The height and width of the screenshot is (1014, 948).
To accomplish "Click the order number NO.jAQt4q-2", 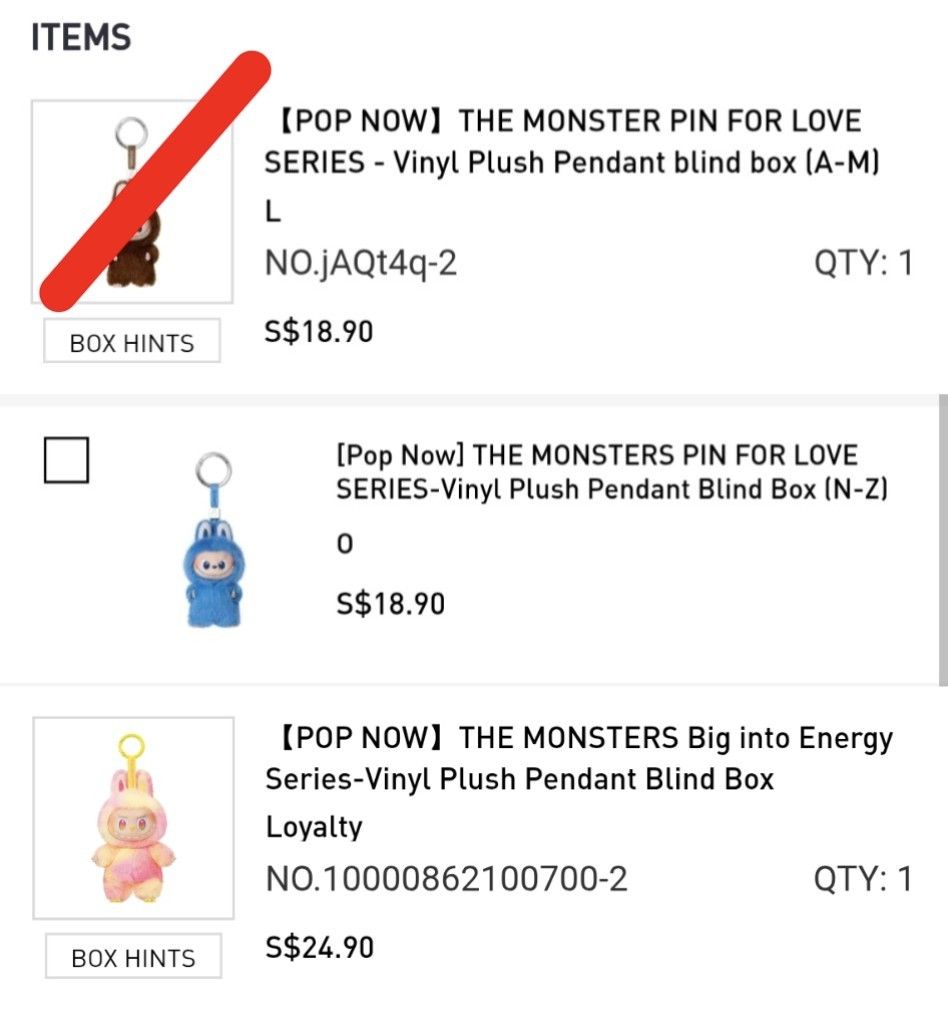I will tap(361, 263).
